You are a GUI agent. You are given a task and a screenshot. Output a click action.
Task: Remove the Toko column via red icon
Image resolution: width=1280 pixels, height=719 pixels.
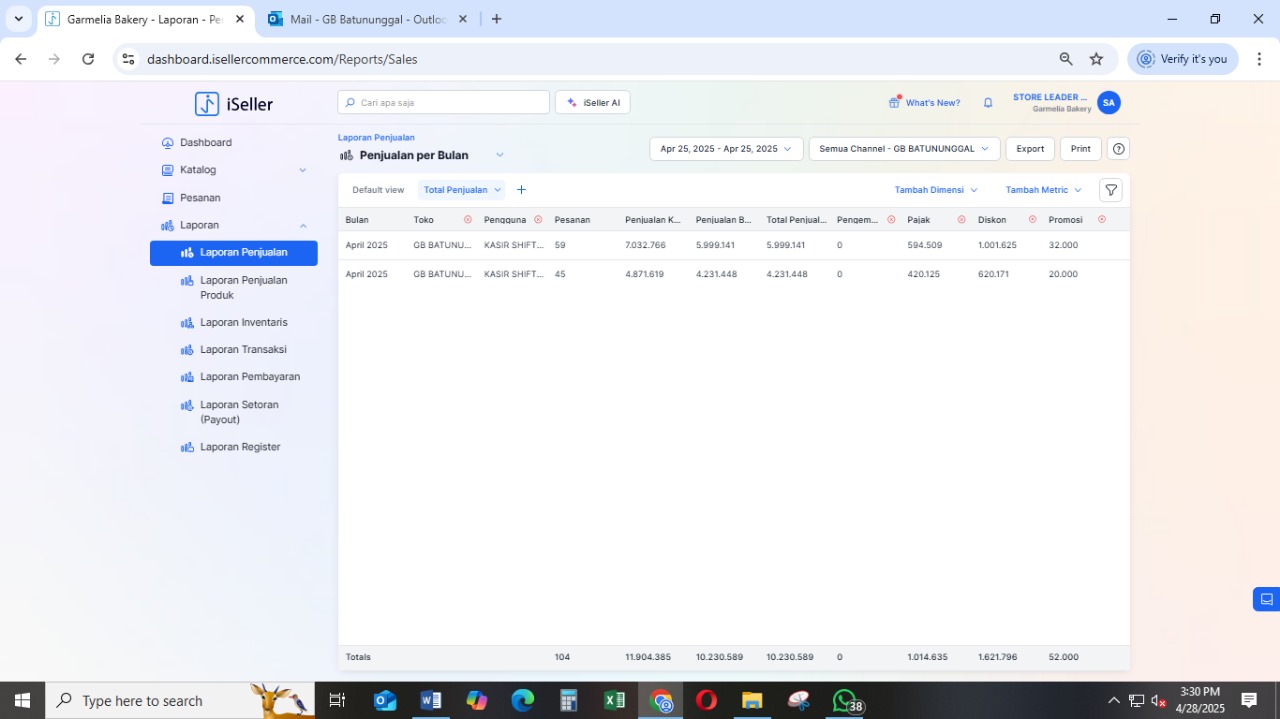pos(468,220)
